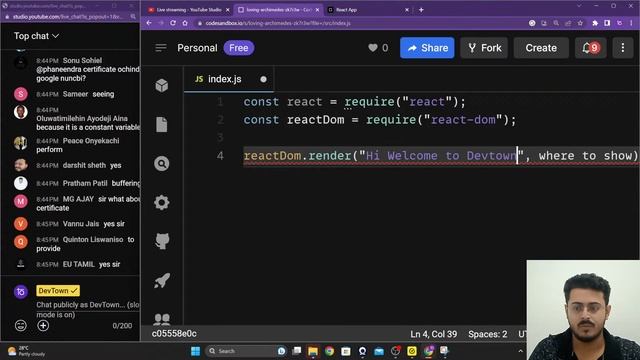This screenshot has height=360, width=640.
Task: Open the tab search chevron in browser
Action: pyautogui.click(x=579, y=6)
